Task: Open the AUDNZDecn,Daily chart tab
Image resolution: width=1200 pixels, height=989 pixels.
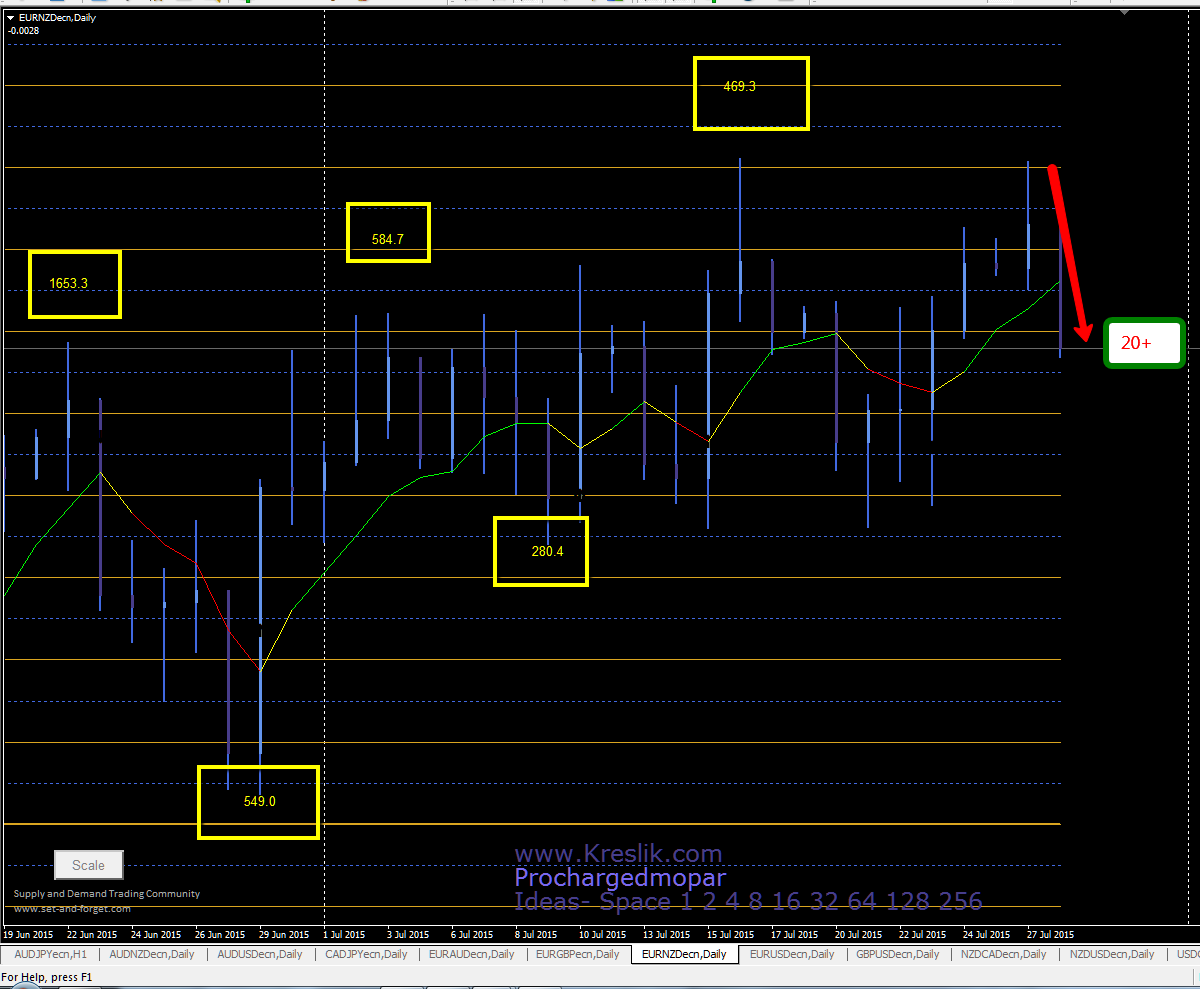Action: tap(152, 954)
